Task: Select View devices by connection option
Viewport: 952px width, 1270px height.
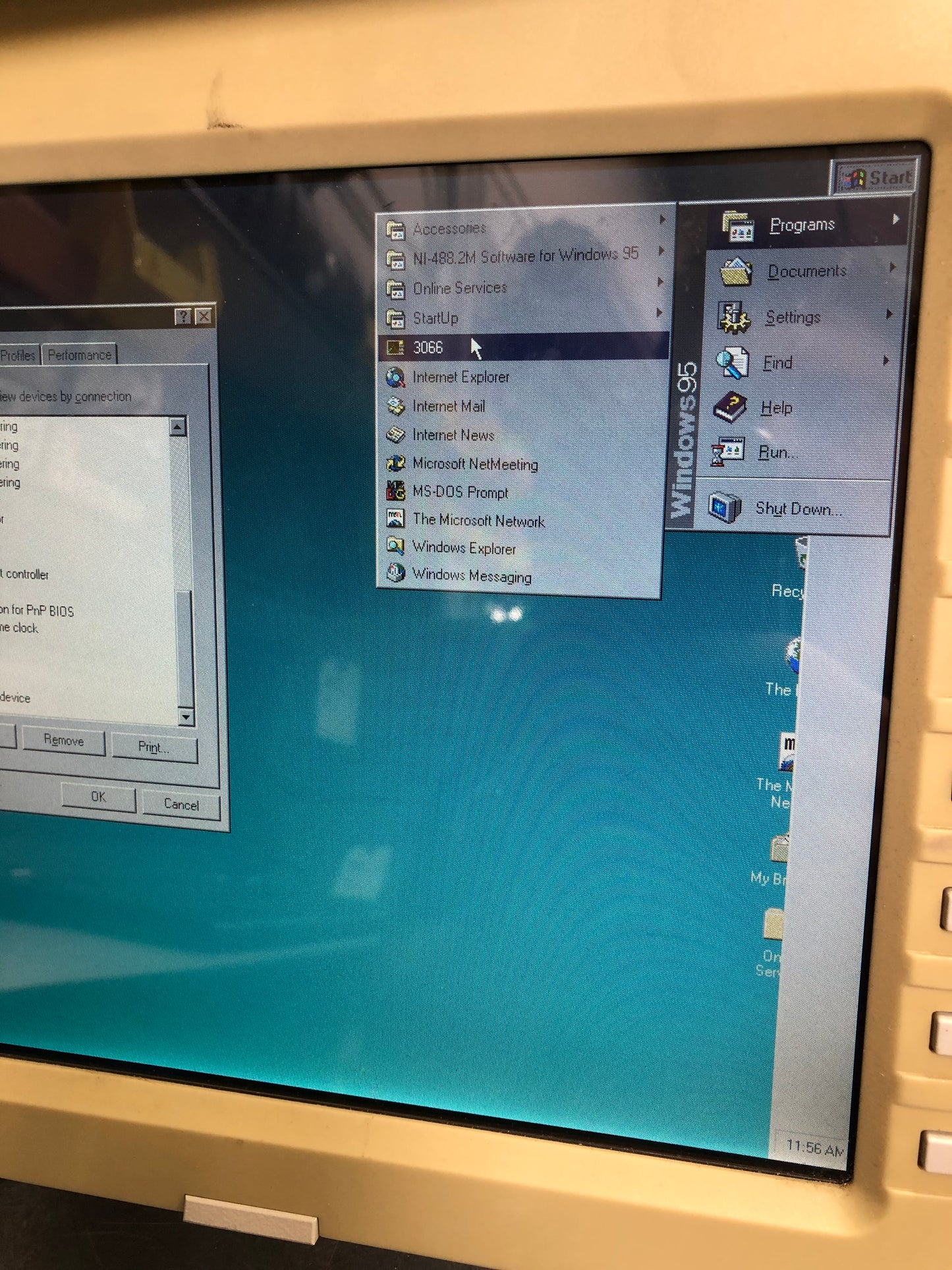Action: pos(66,397)
